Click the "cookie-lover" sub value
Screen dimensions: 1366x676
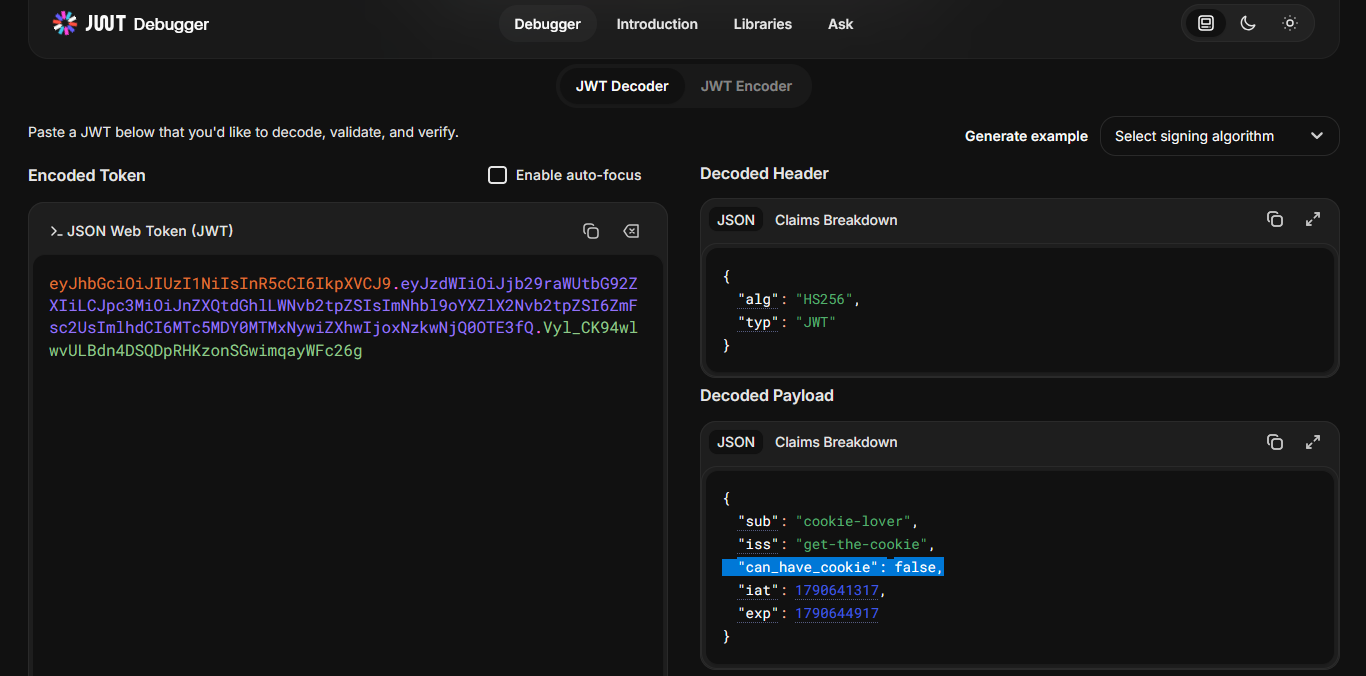click(853, 522)
